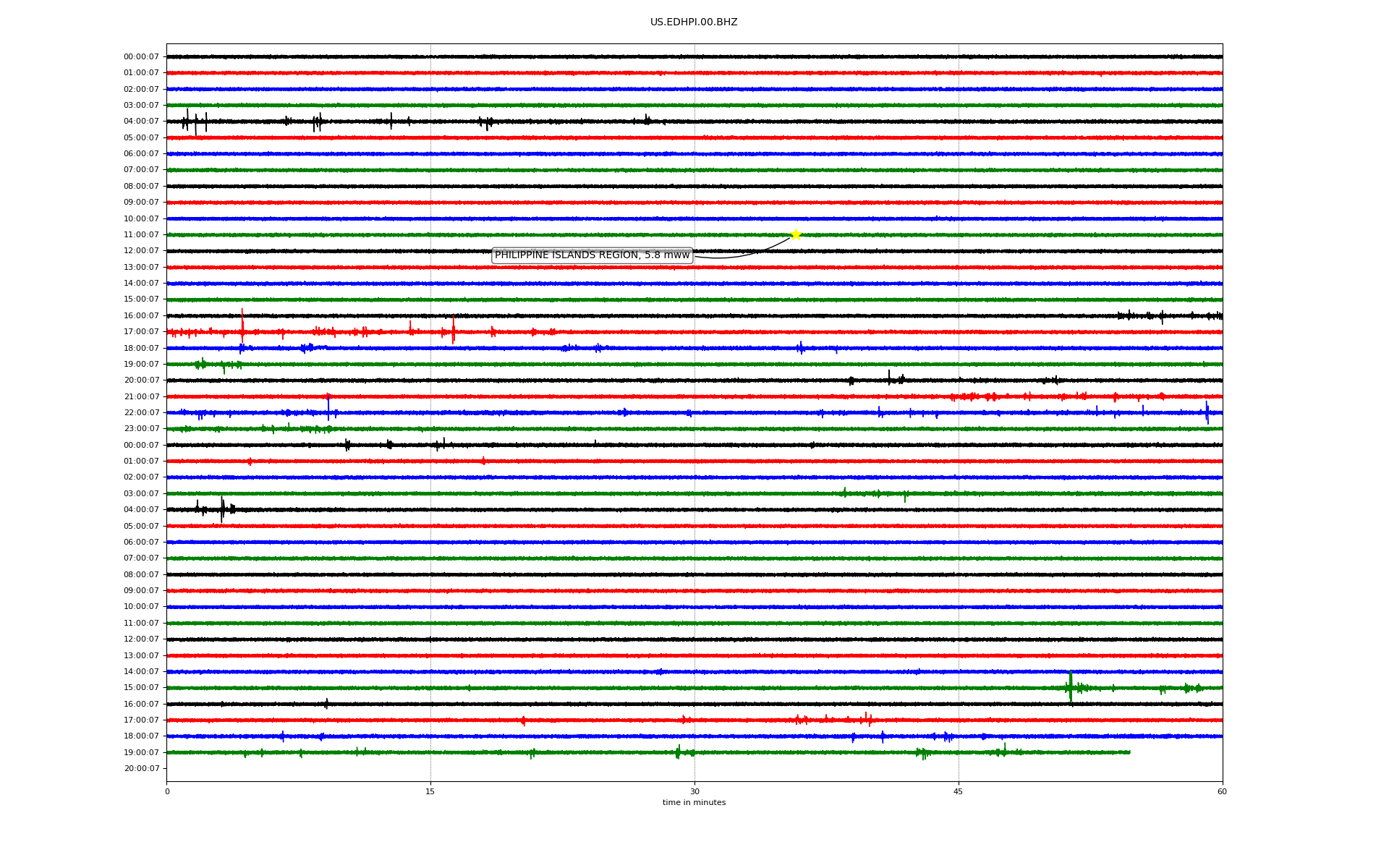Click the Philippine Islands Region annotation label
1389x868 pixels.
pos(592,255)
